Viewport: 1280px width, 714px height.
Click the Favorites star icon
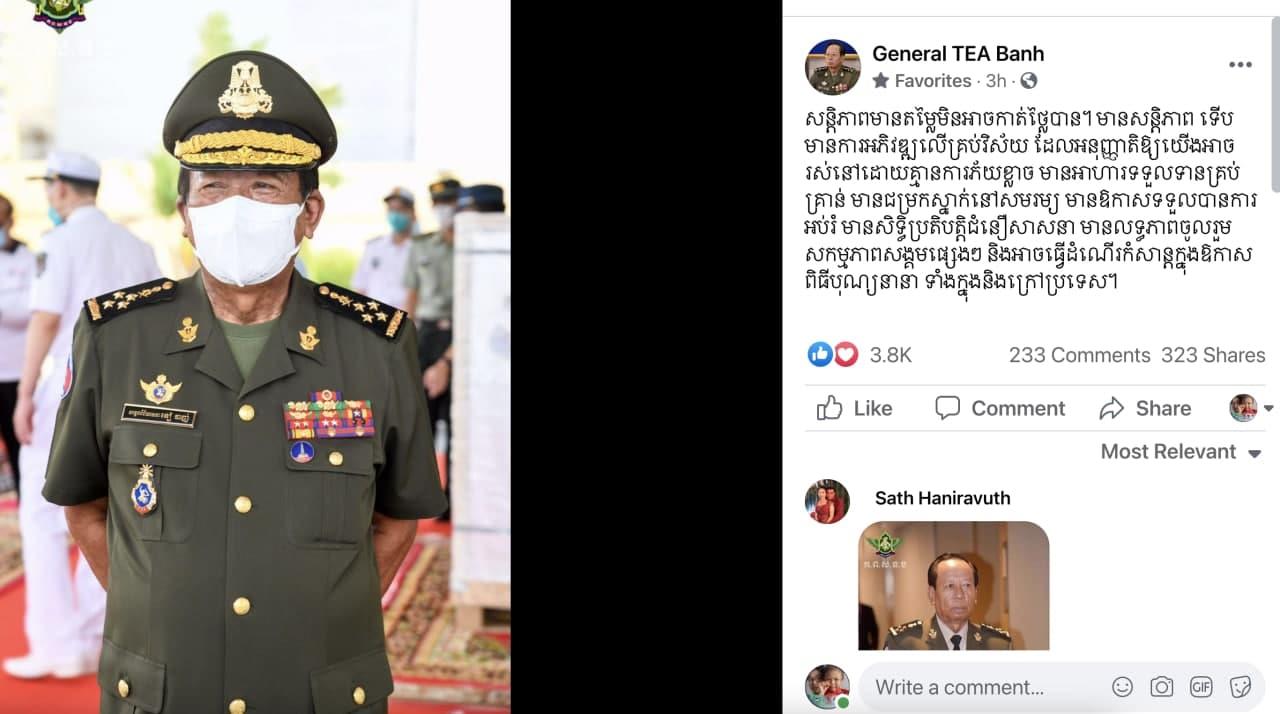click(880, 80)
